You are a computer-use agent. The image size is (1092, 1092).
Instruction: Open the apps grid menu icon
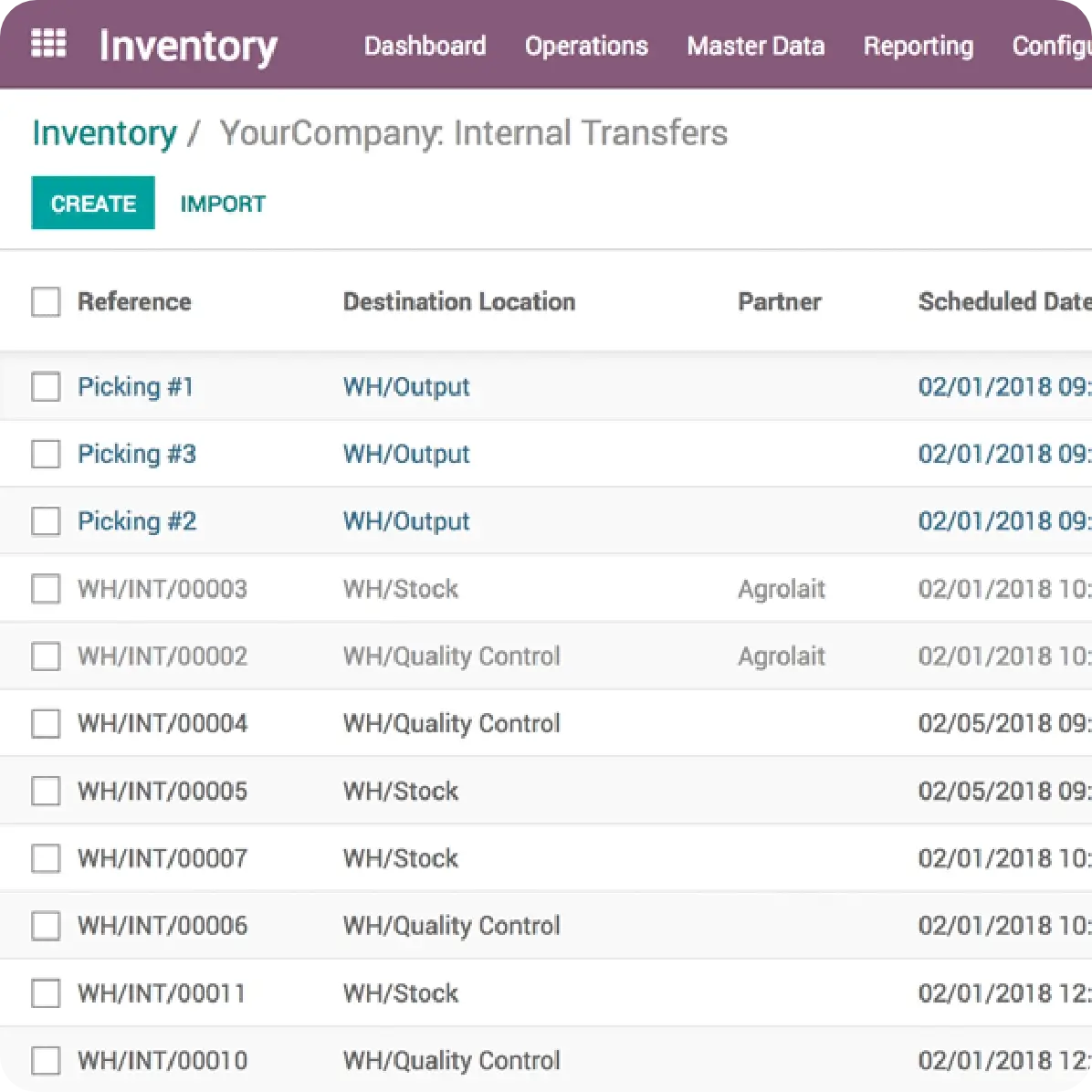click(48, 44)
